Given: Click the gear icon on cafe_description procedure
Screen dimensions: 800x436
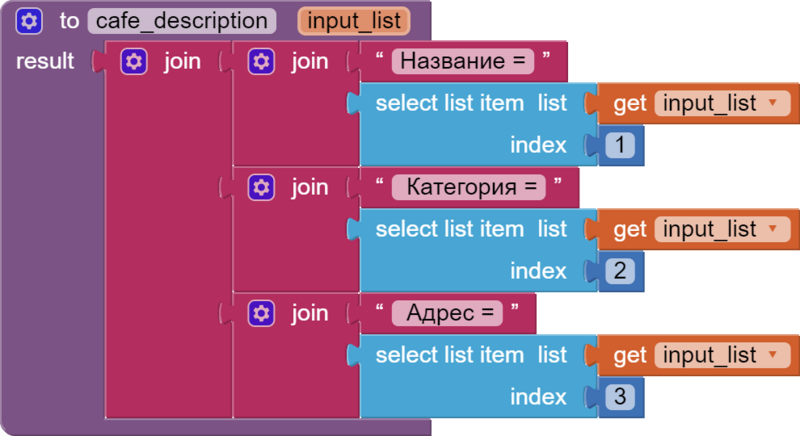Looking at the screenshot, I should pos(30,20).
